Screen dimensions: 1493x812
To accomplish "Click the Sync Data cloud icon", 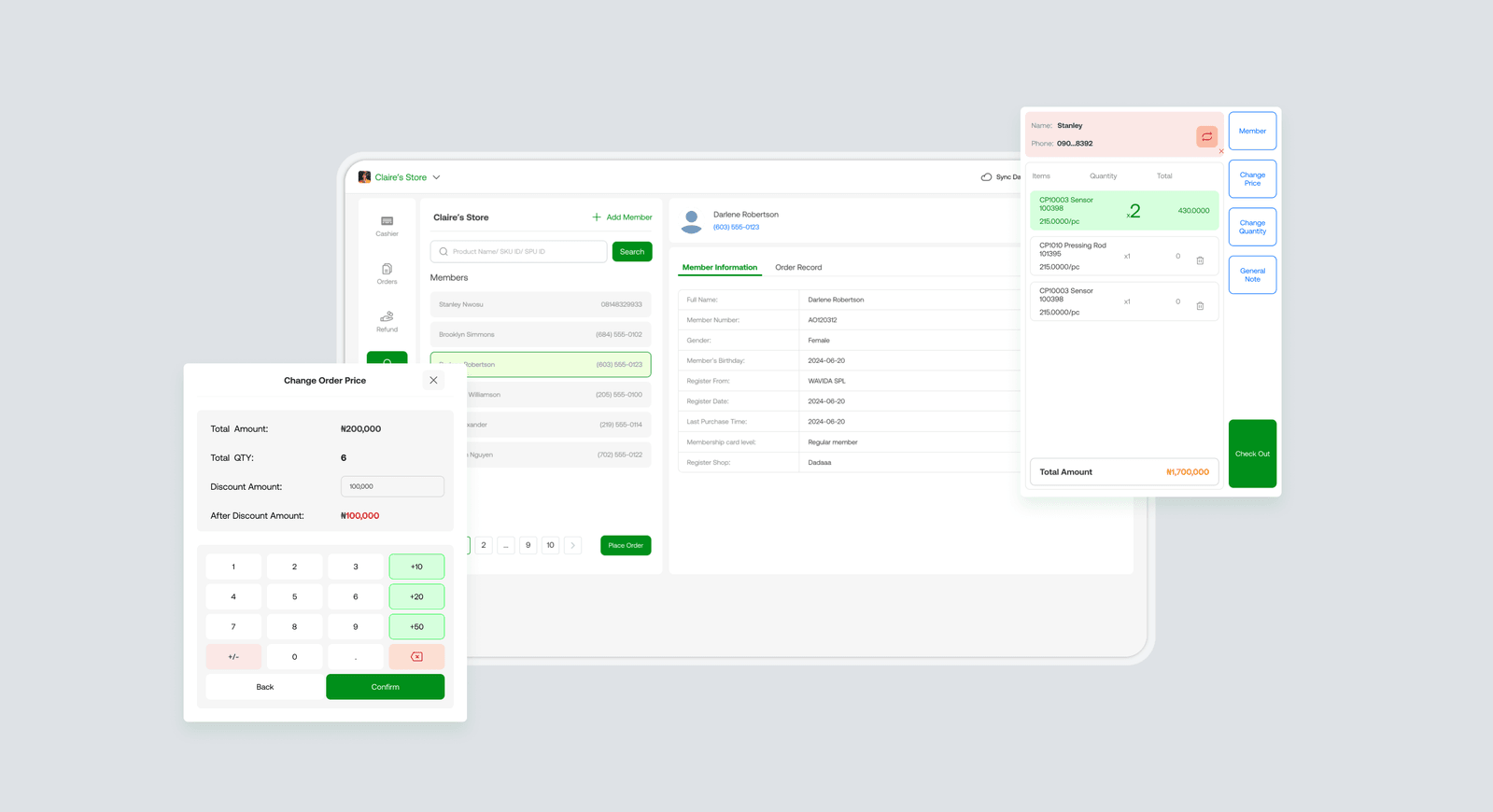I will coord(986,177).
